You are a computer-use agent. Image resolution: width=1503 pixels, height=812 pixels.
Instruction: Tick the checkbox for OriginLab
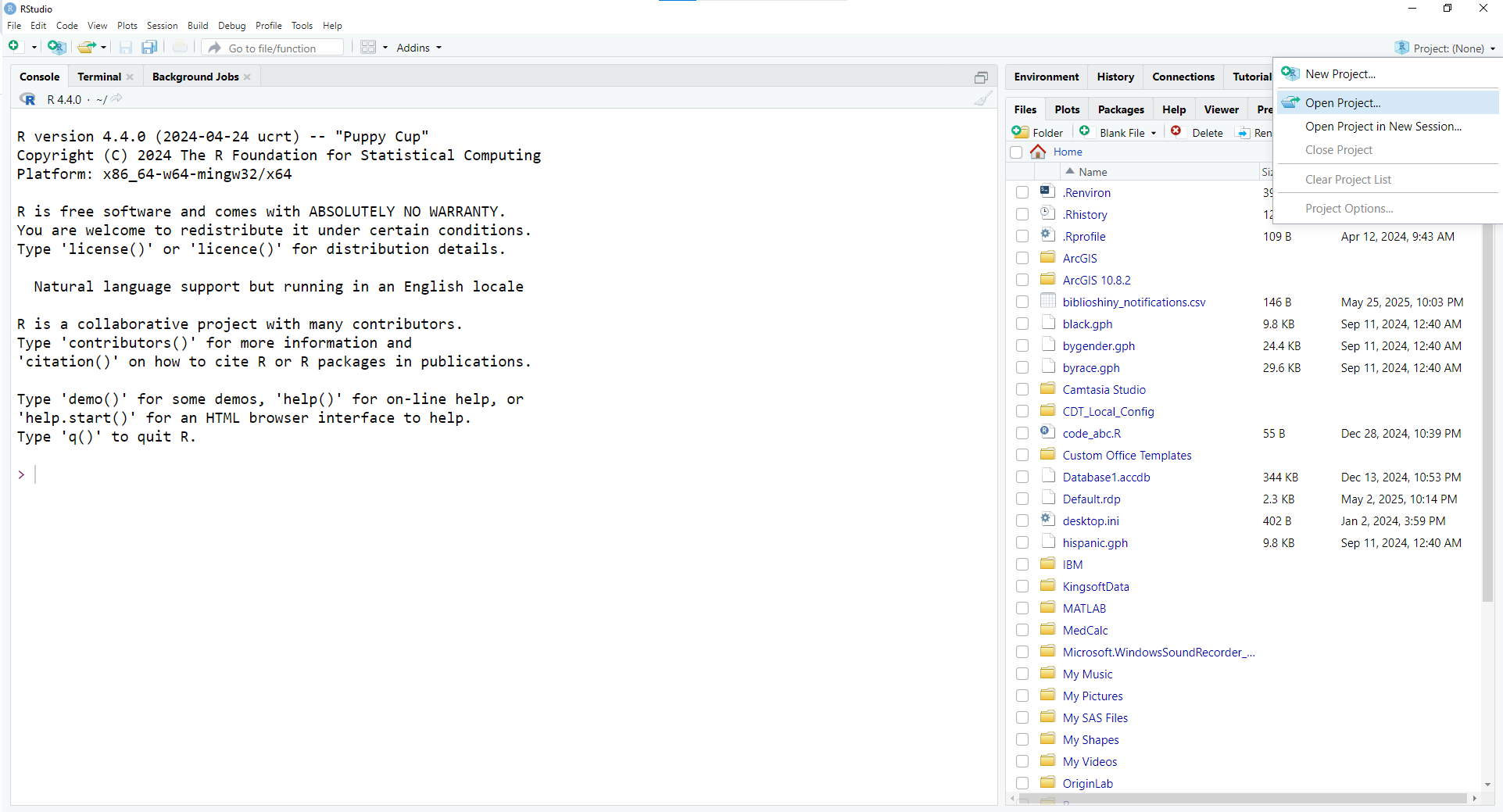1022,783
